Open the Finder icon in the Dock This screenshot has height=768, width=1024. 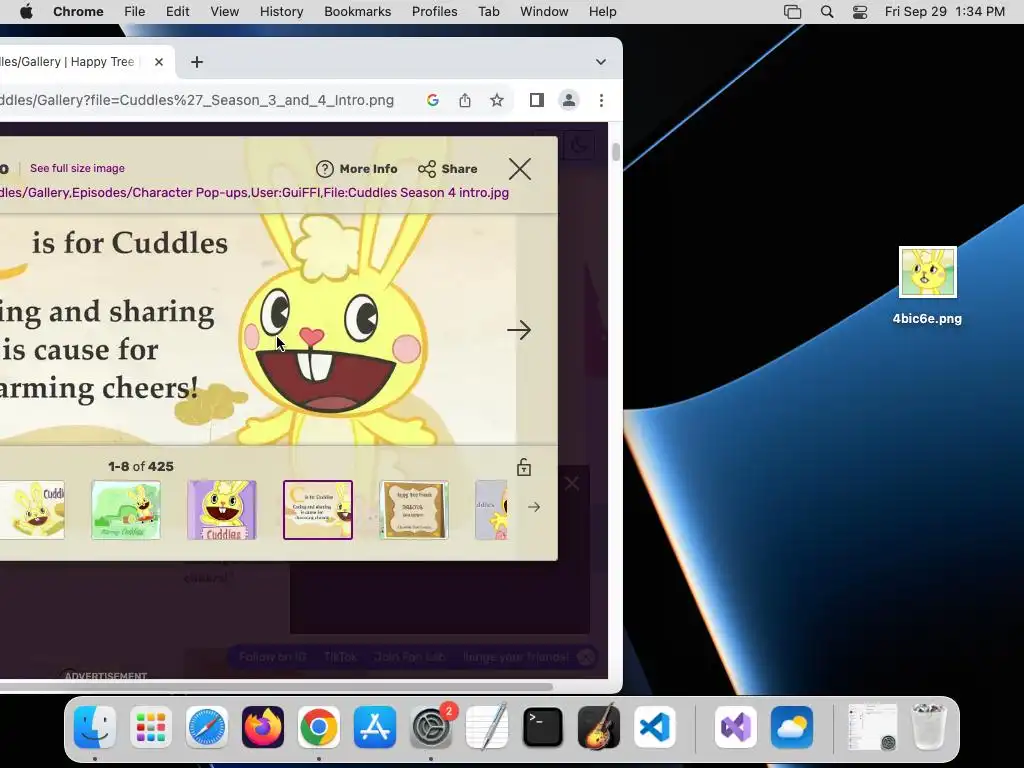click(x=95, y=727)
